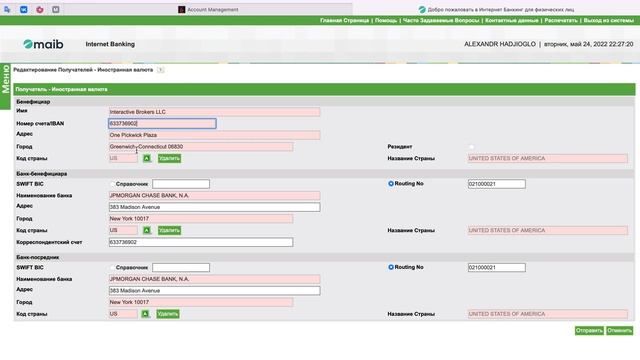
Task: Switch to the Account Management tab
Action: (x=208, y=9)
